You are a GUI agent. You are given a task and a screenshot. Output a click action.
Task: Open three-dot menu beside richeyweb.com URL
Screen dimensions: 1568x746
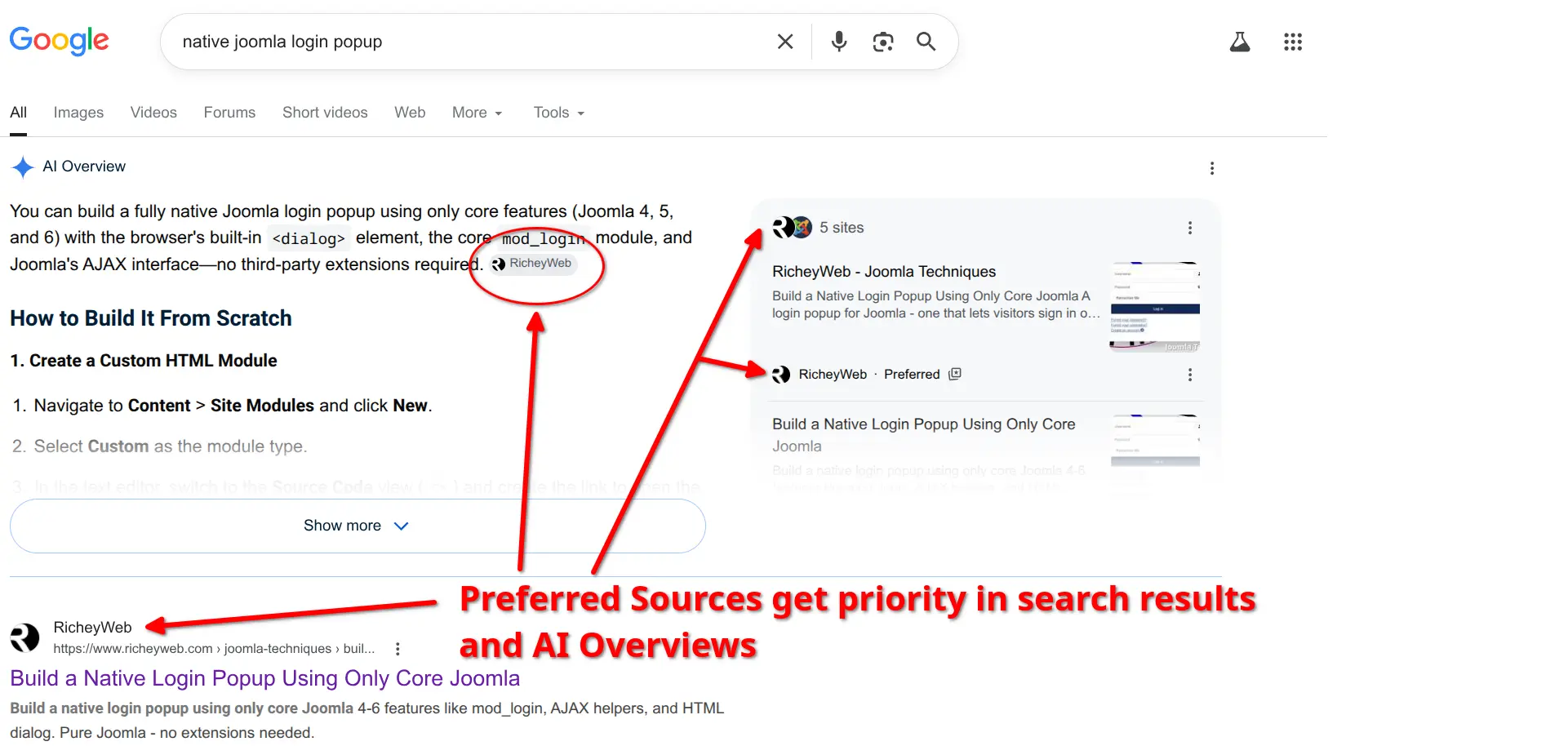point(398,649)
